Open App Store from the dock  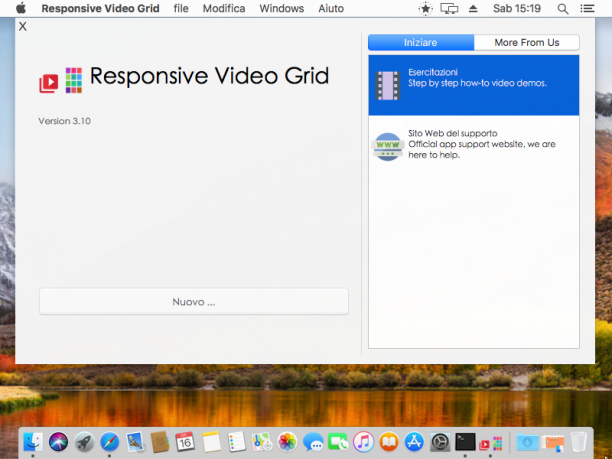[x=414, y=442]
